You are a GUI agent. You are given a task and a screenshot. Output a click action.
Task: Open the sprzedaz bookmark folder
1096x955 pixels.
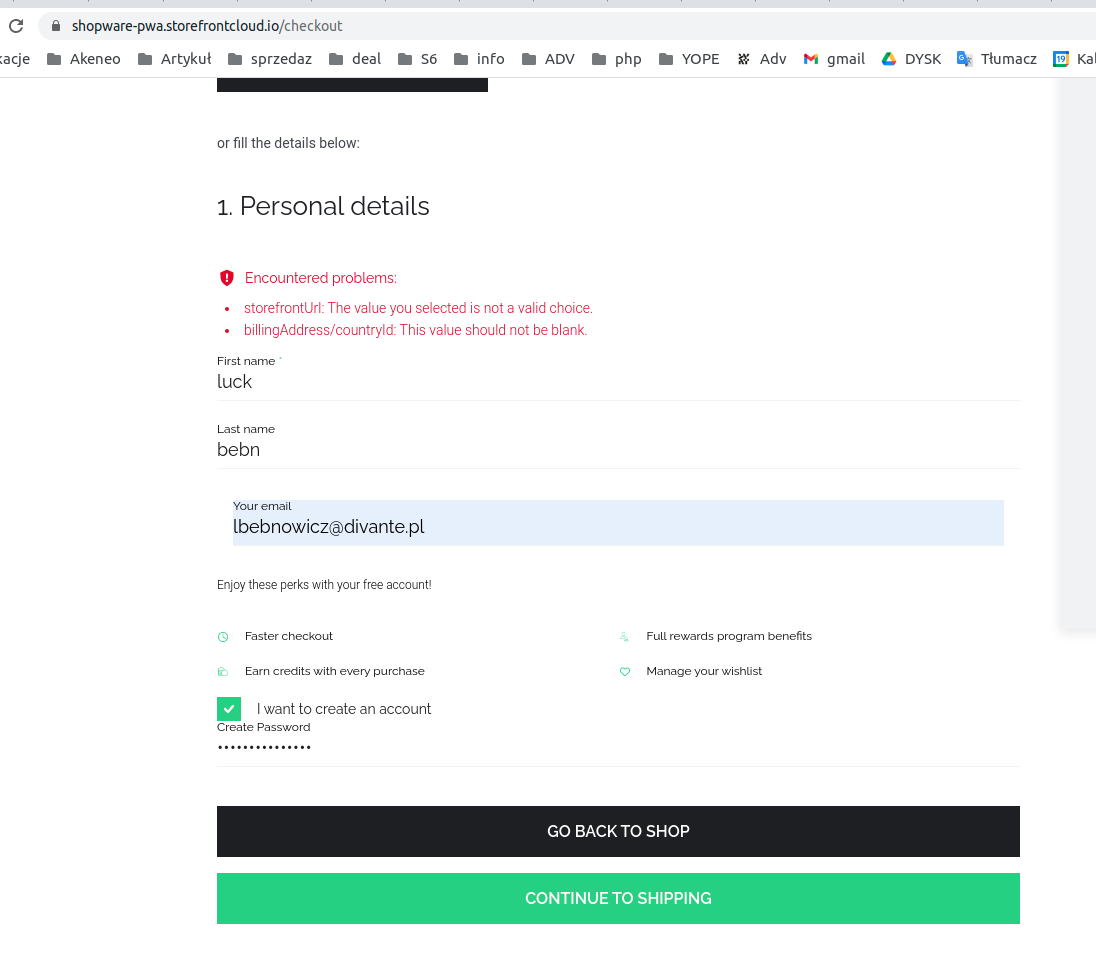point(269,59)
